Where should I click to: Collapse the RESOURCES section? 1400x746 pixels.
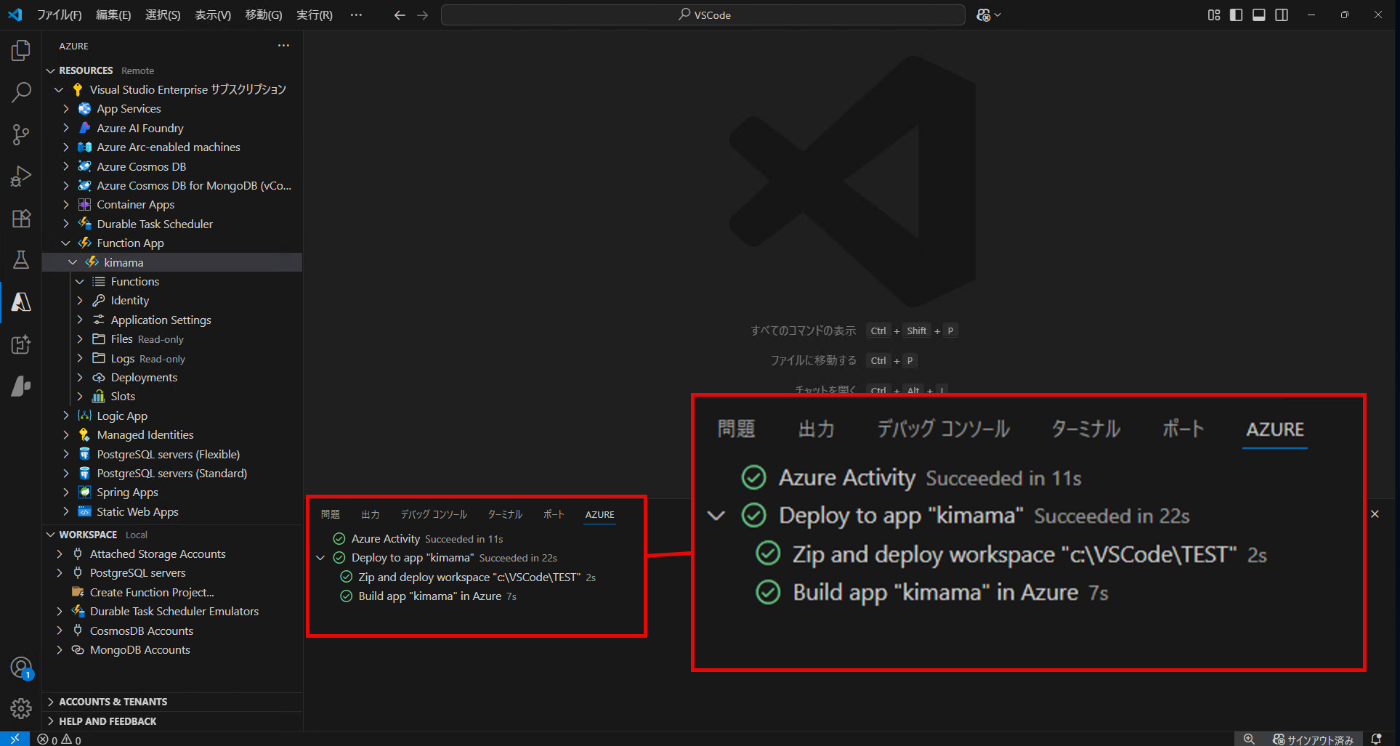pyautogui.click(x=51, y=71)
